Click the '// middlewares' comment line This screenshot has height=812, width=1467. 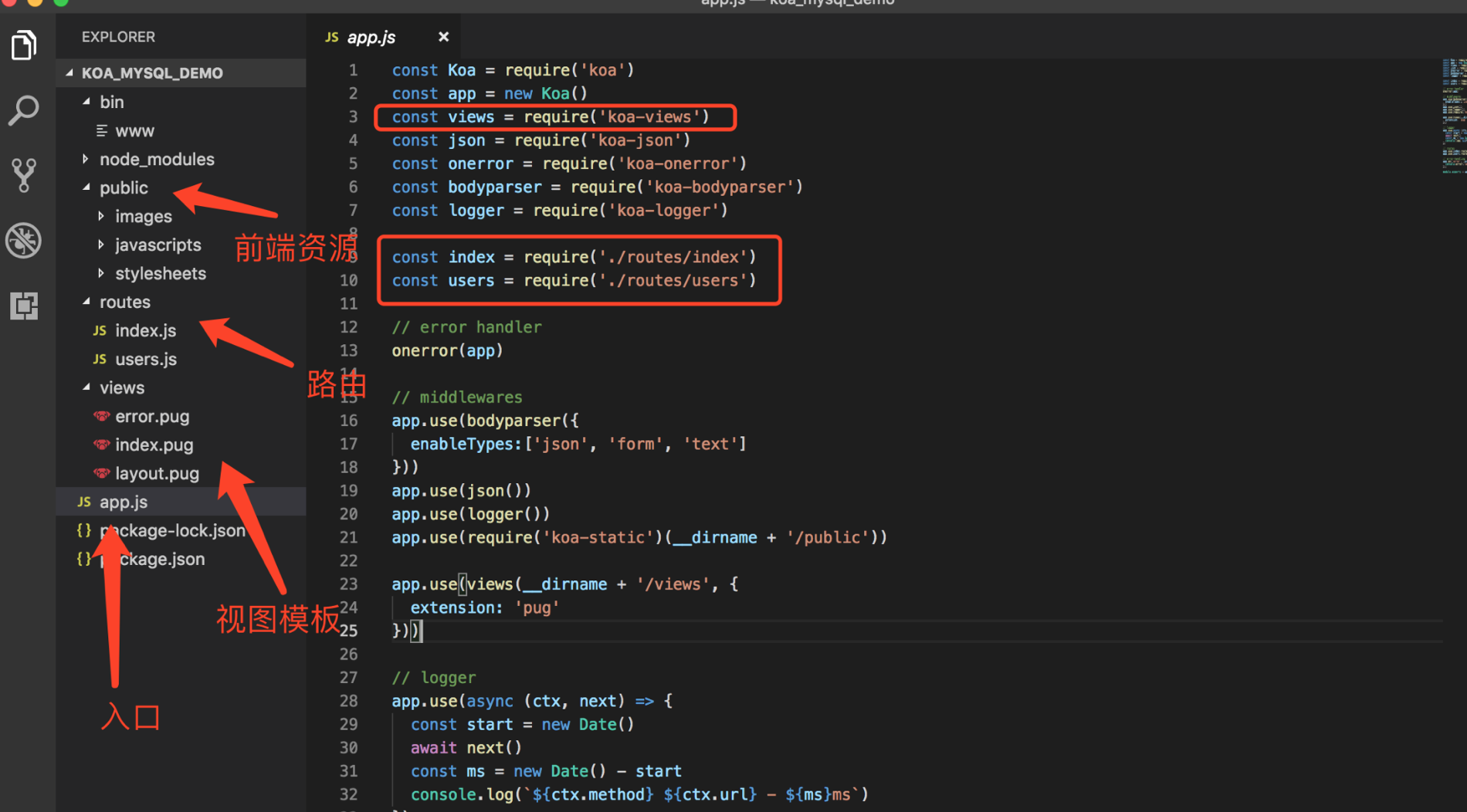point(457,397)
